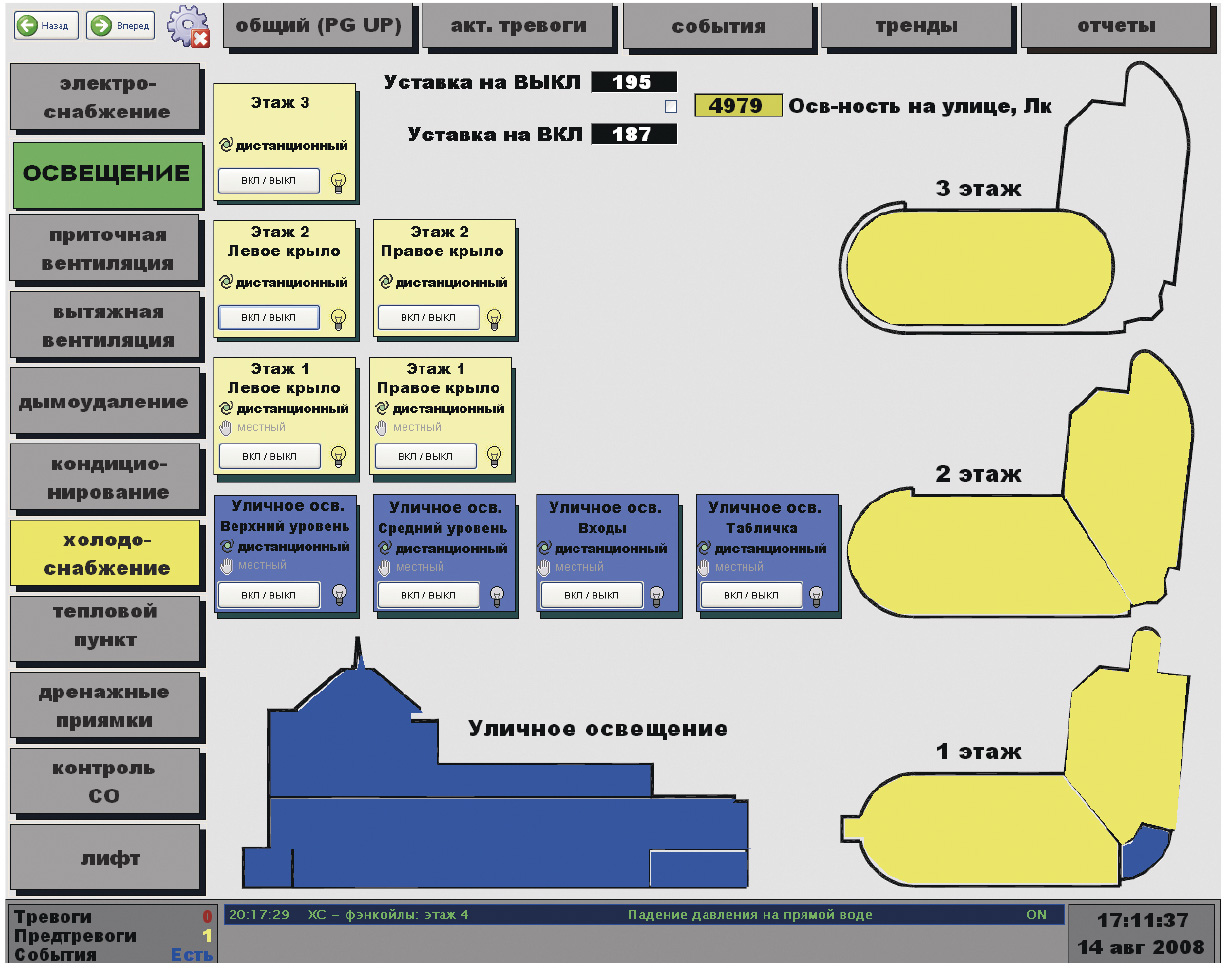Screen dimensions: 1224x969
Task: Open the события tab
Action: click(x=719, y=26)
